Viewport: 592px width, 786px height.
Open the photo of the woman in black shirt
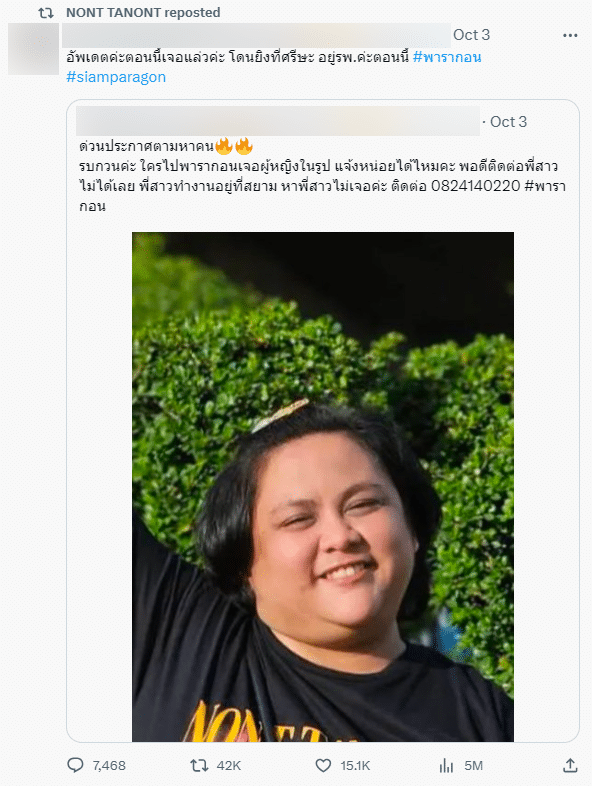tap(323, 486)
